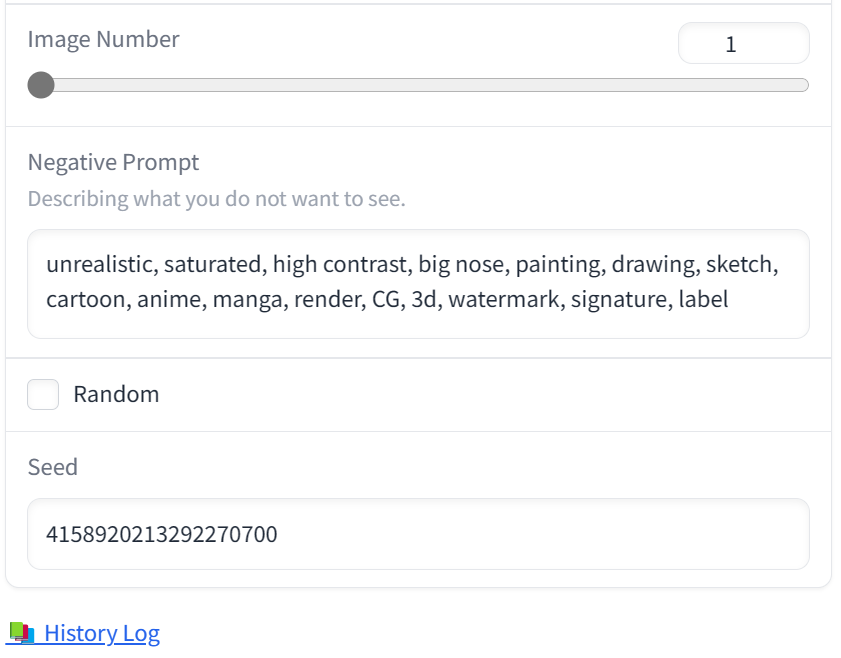
Task: Click the seed value 415892021329270700
Action: [x=161, y=534]
